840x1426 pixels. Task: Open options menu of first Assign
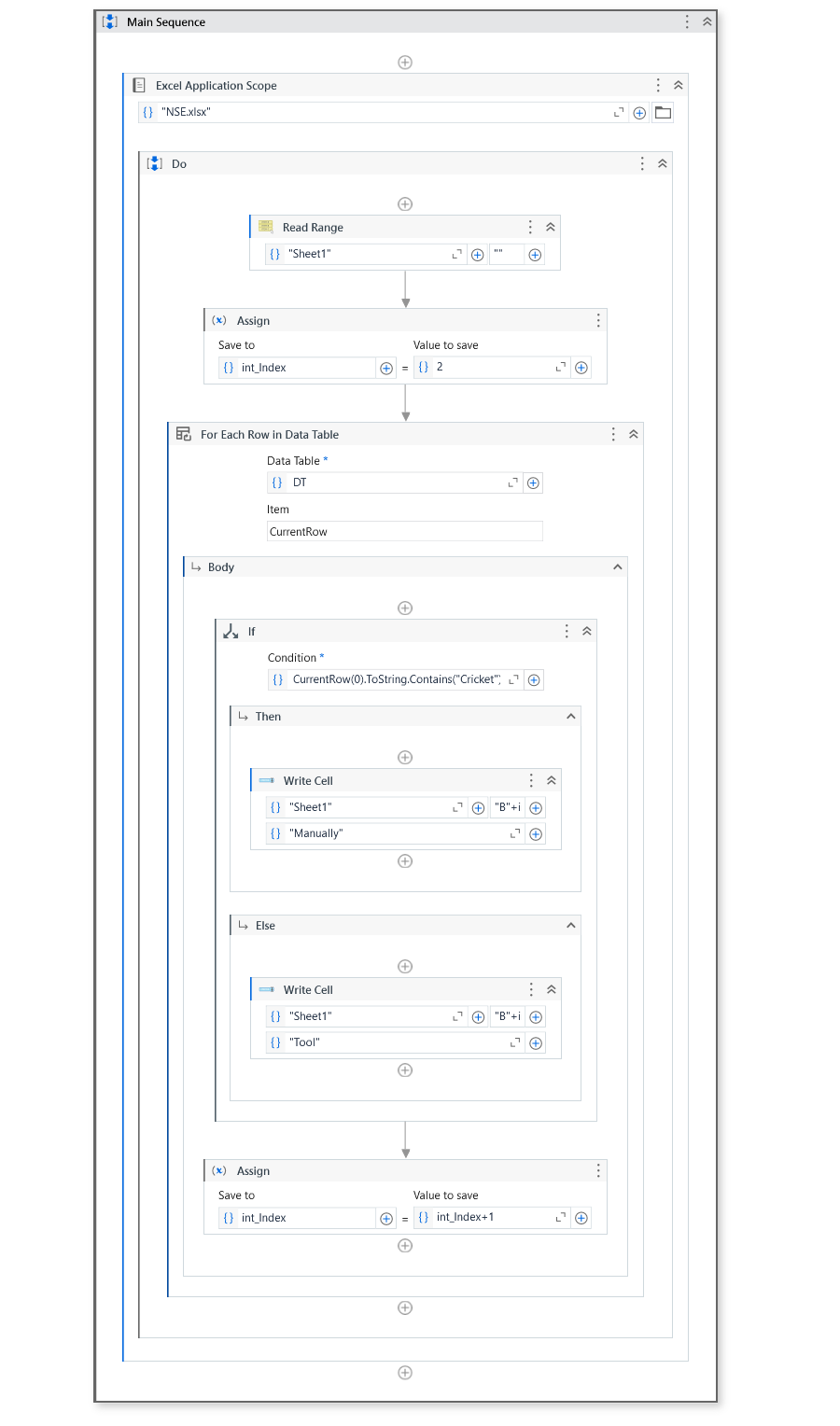click(598, 320)
